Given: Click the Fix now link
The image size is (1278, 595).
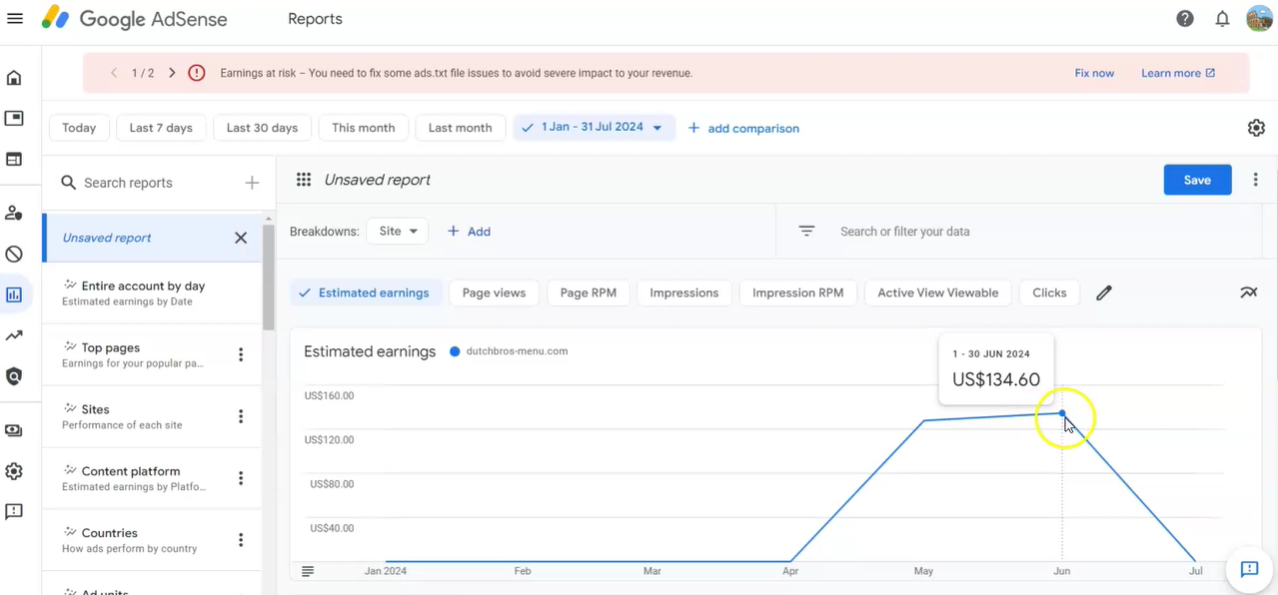Looking at the screenshot, I should click(x=1094, y=73).
